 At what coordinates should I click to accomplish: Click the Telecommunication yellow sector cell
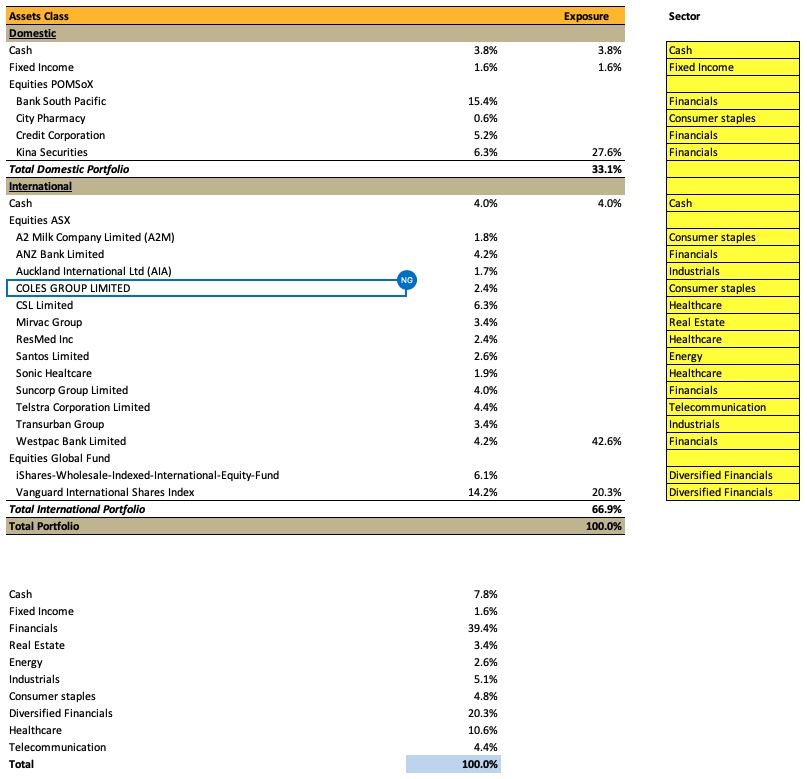pyautogui.click(x=732, y=407)
